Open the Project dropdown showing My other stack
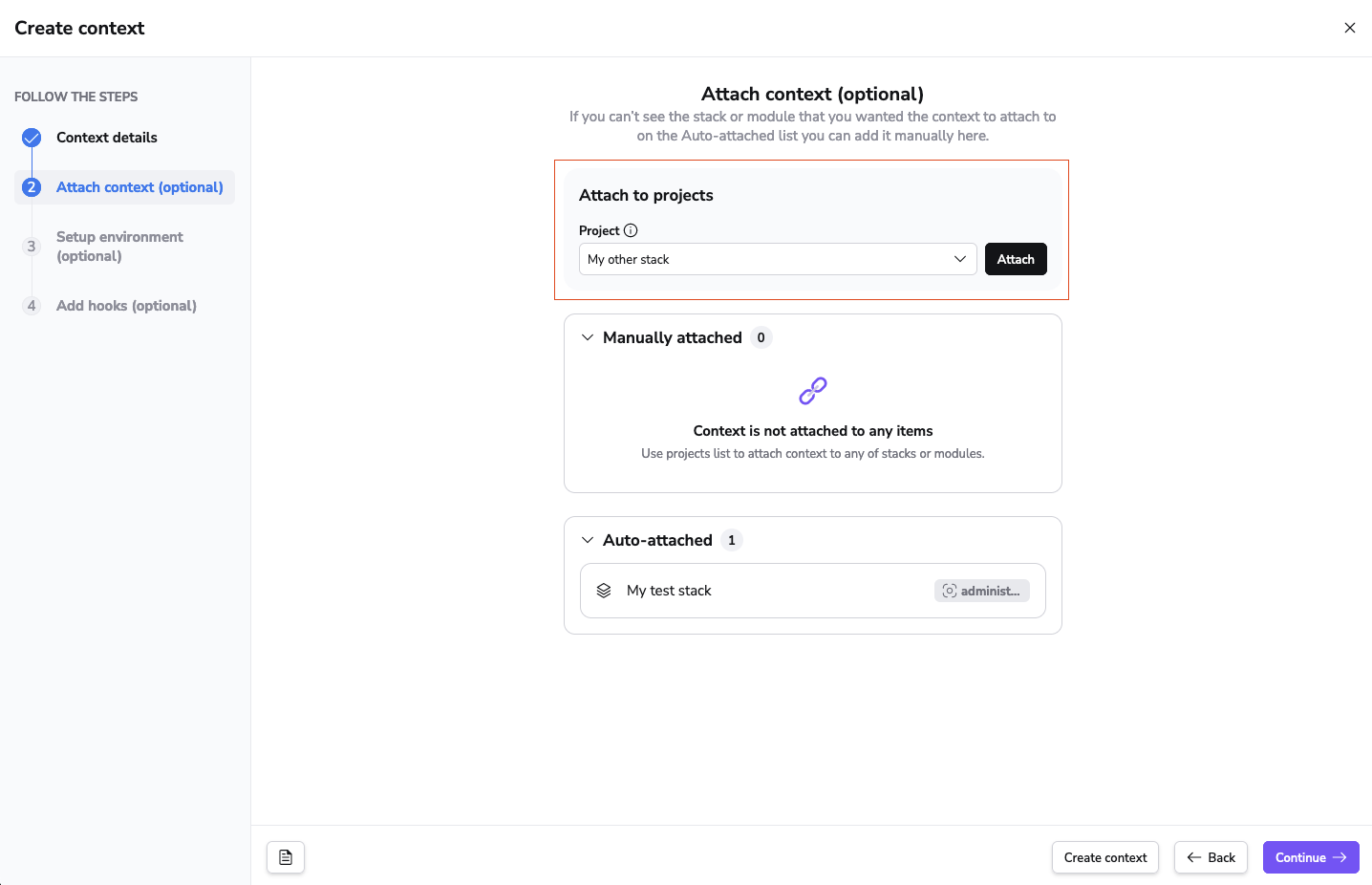 778,259
